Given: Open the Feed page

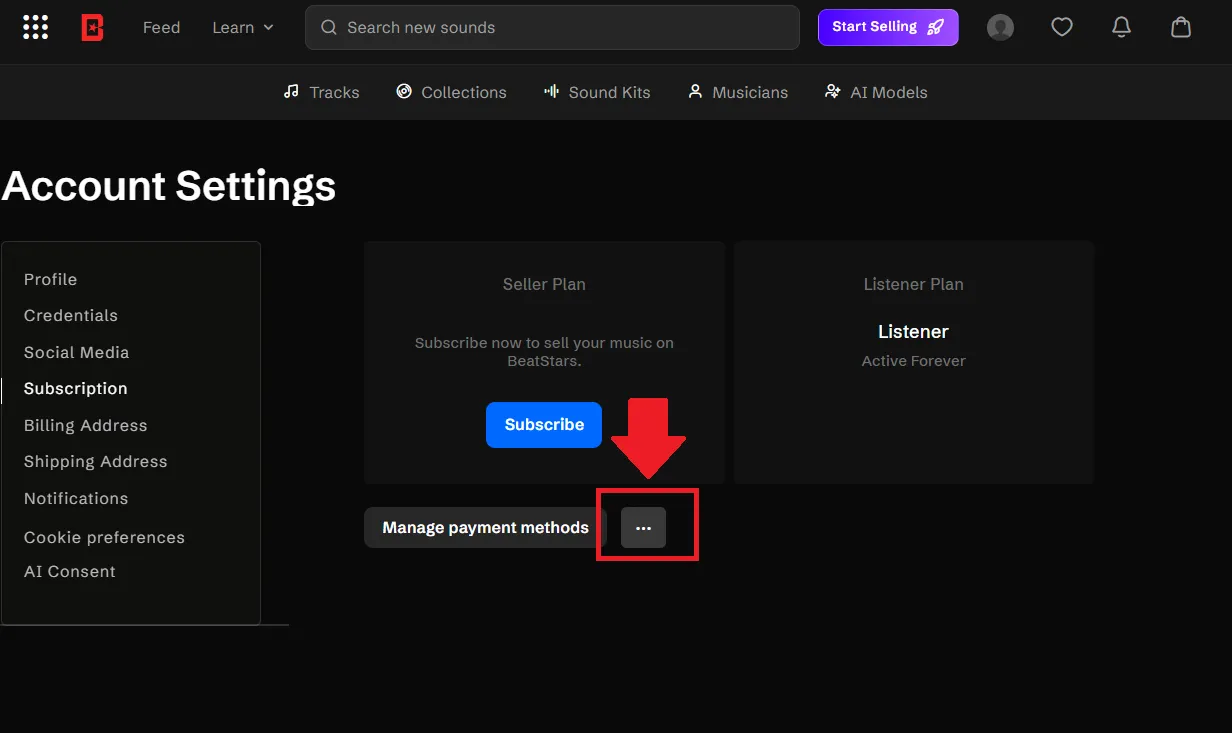Looking at the screenshot, I should [x=161, y=27].
